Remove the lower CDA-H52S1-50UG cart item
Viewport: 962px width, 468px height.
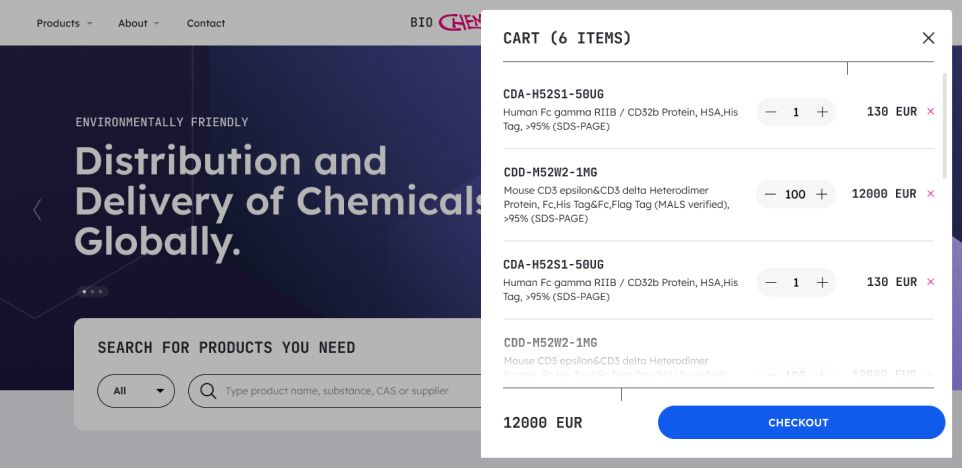pos(931,282)
